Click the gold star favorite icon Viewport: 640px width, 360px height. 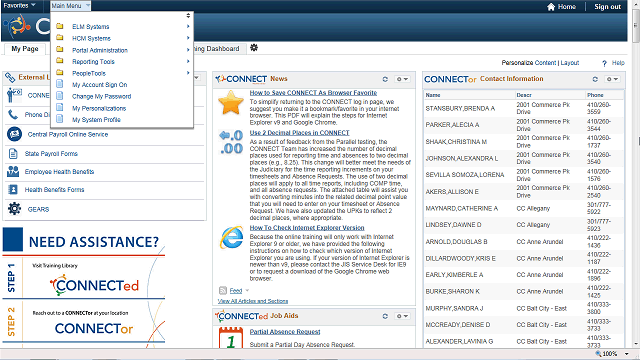(231, 102)
